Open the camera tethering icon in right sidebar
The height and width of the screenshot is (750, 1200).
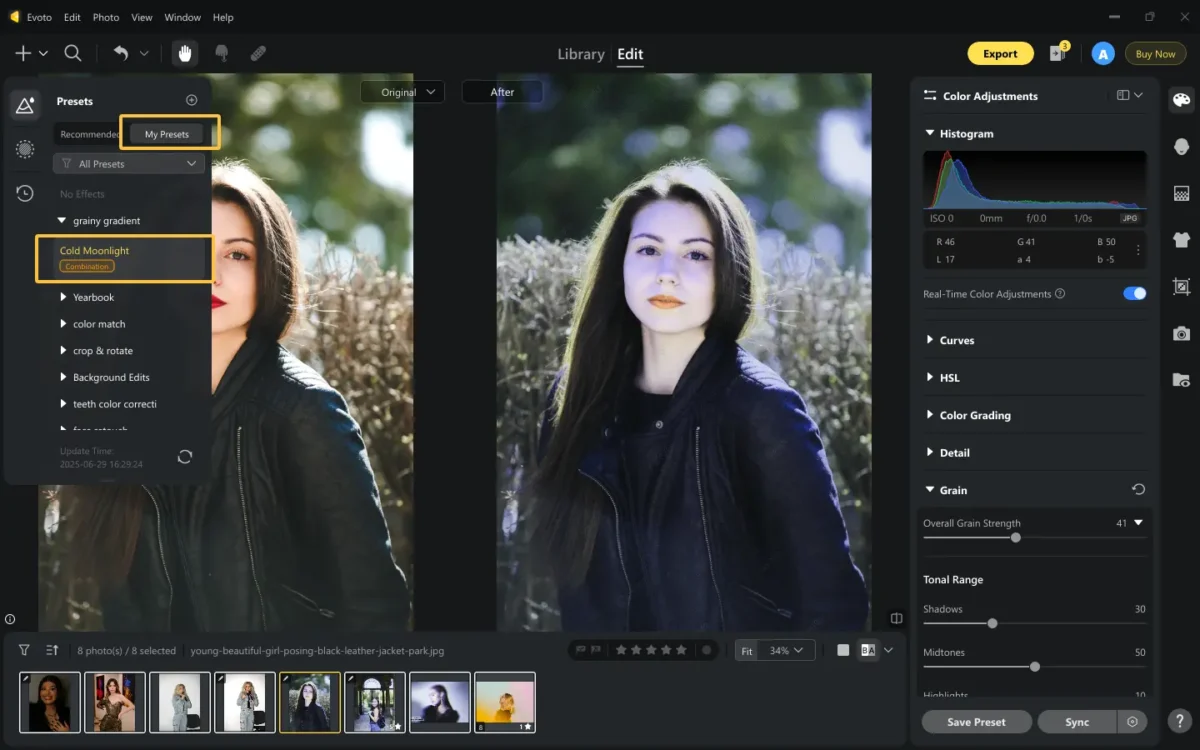[x=1181, y=333]
